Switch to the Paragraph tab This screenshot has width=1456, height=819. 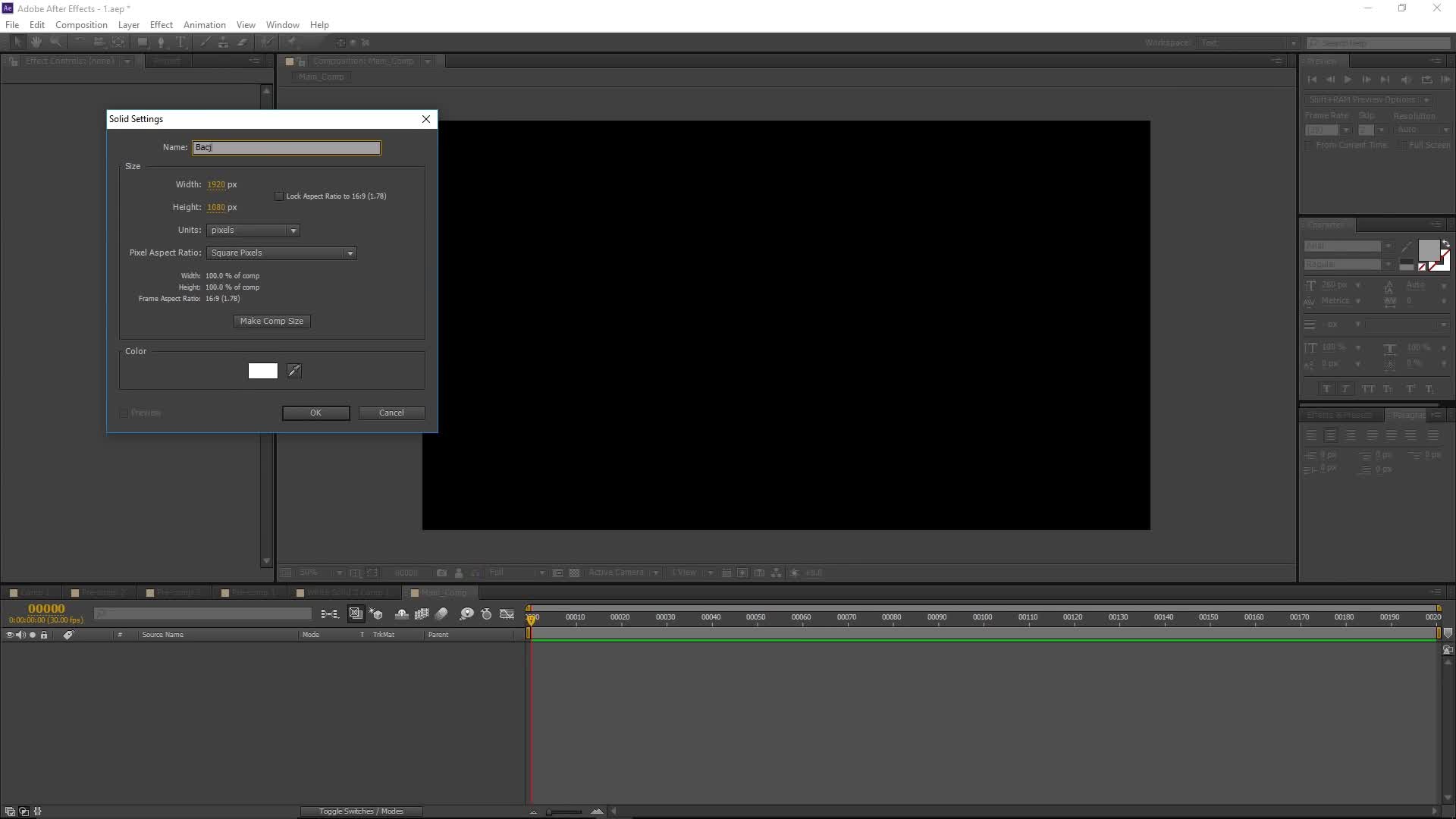pyautogui.click(x=1408, y=416)
